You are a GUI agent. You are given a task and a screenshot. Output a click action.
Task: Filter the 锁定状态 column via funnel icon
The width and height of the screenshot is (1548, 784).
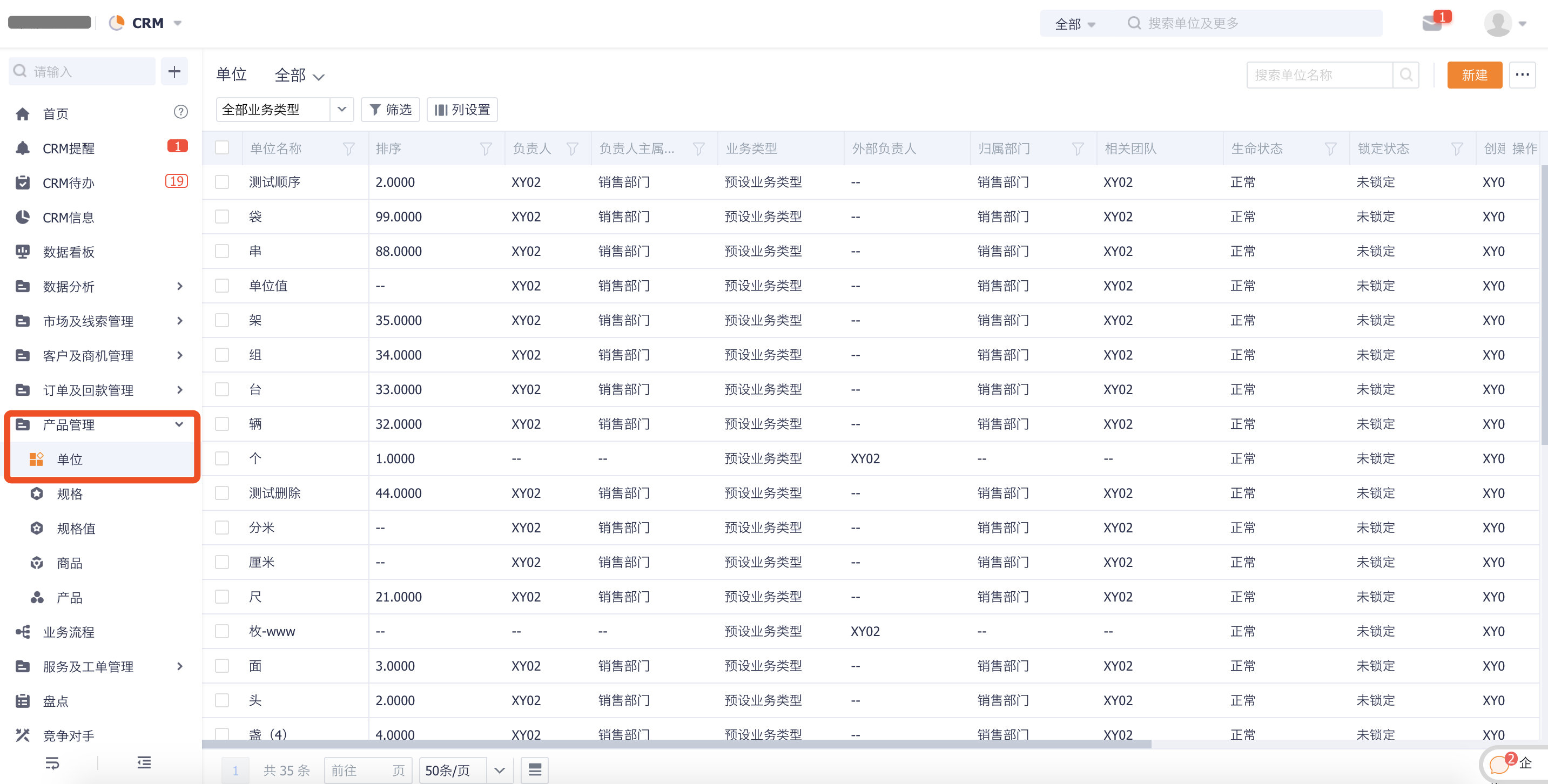(x=1457, y=148)
